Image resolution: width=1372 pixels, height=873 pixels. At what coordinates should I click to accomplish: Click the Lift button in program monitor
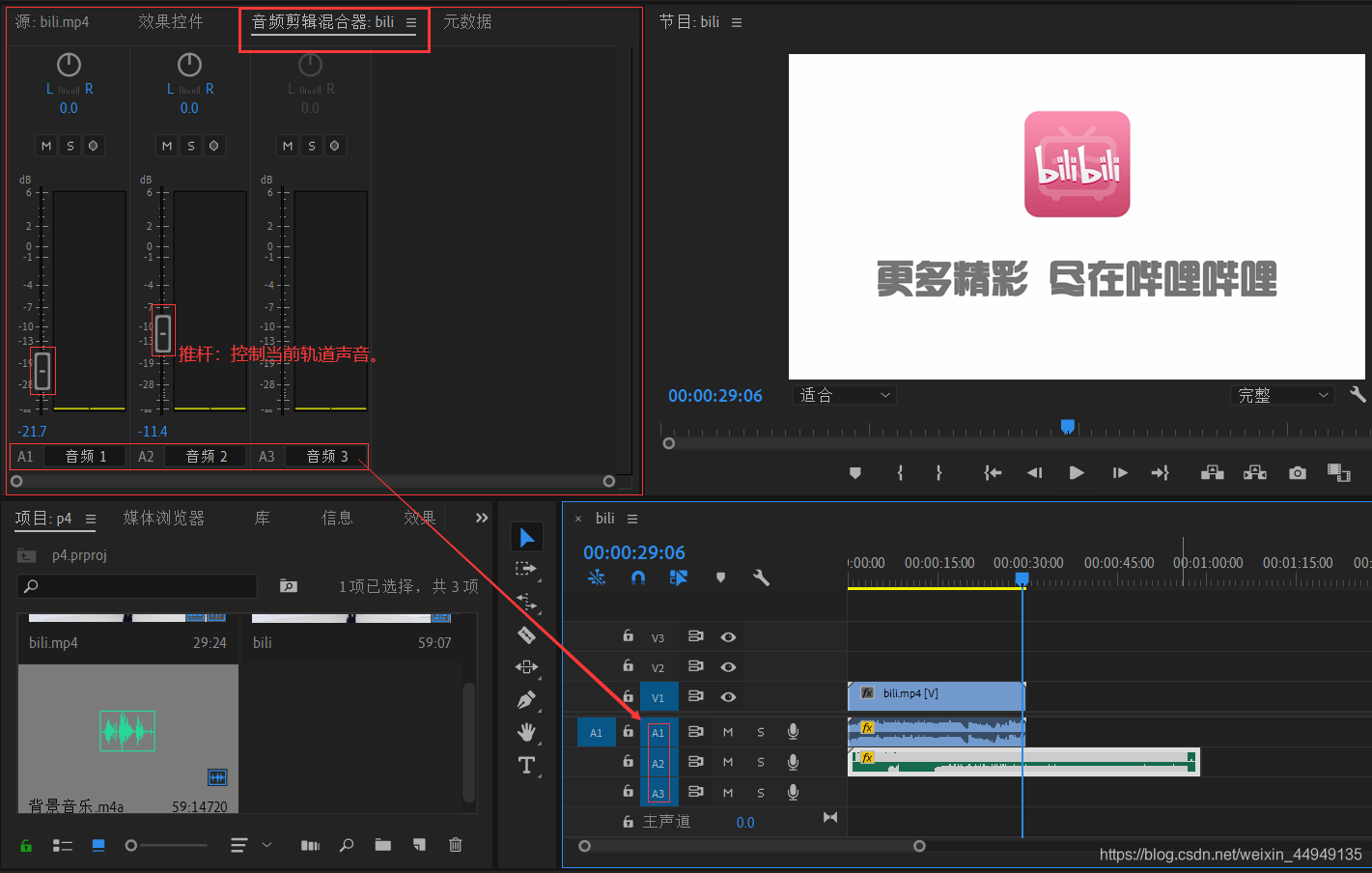[1212, 472]
